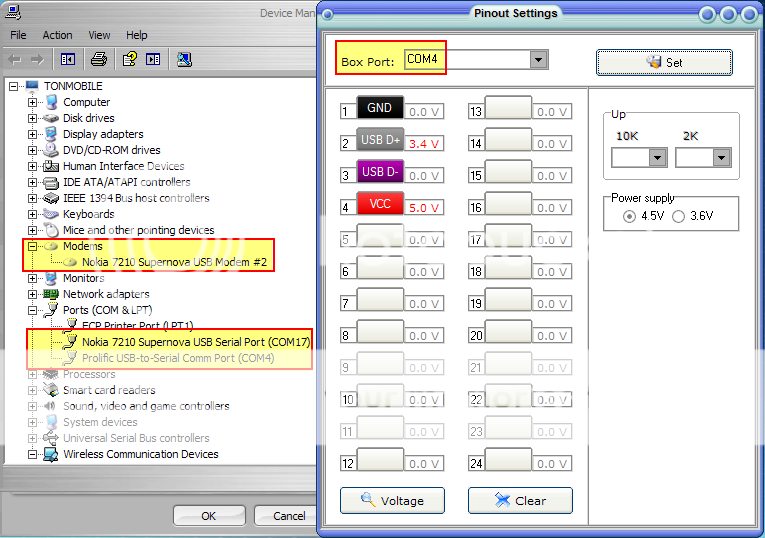The width and height of the screenshot is (765, 538).
Task: Open the Action menu
Action: tap(57, 35)
